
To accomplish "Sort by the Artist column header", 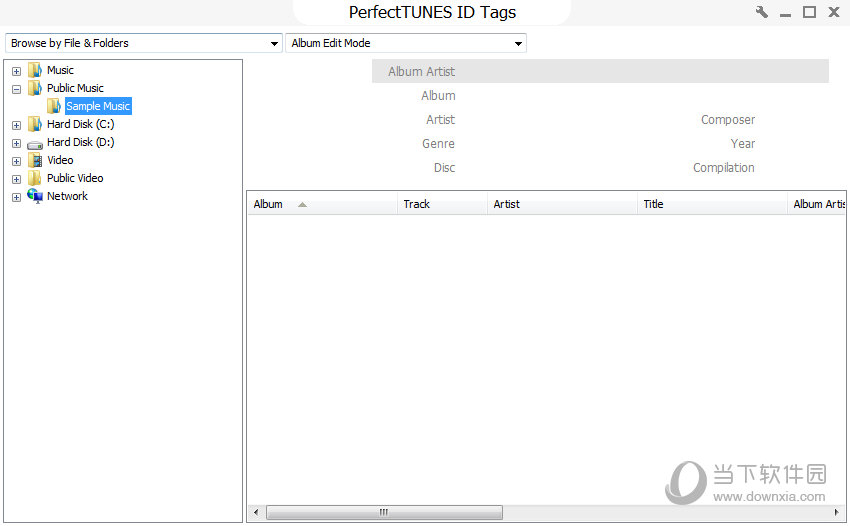I will coord(562,204).
